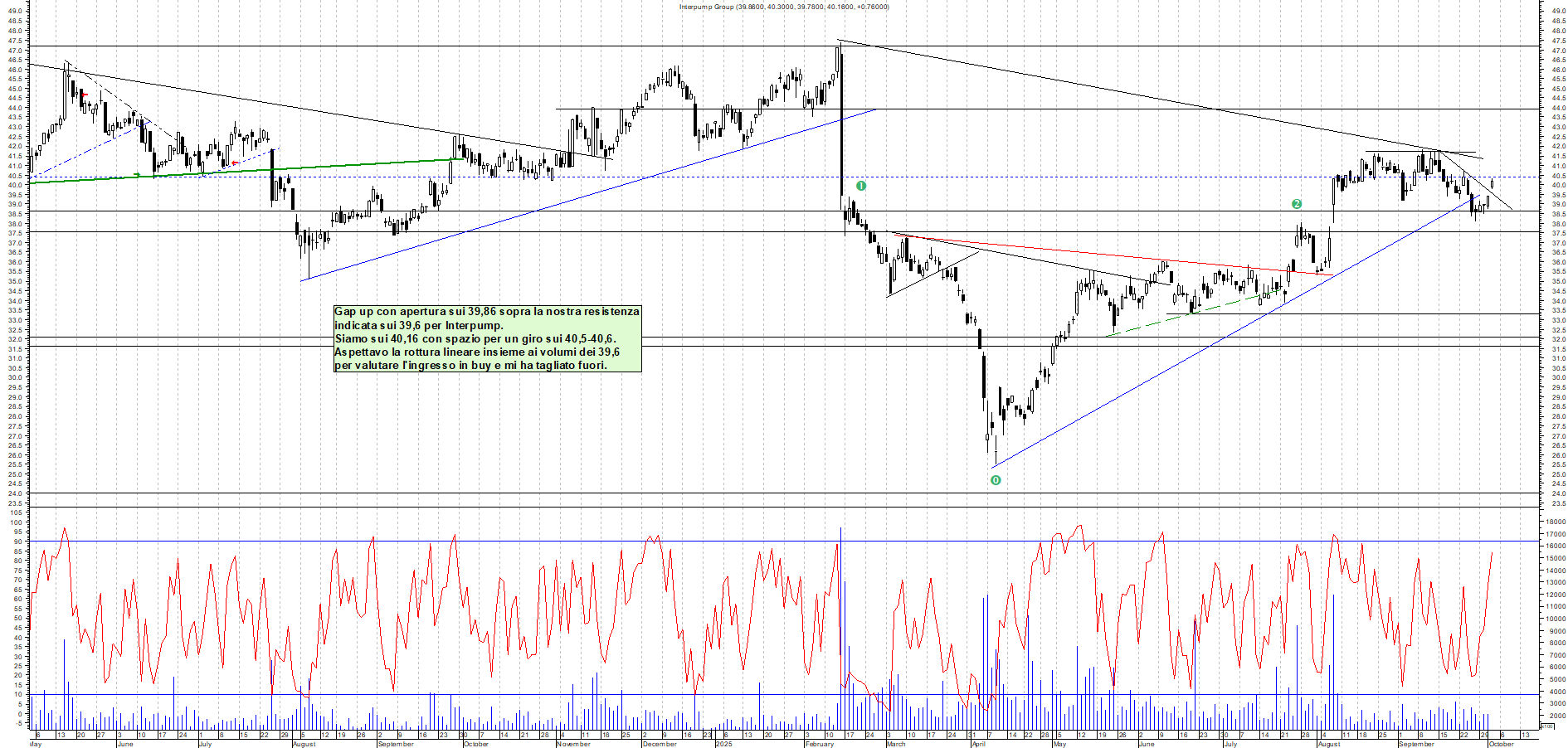Select the green annotation text box about the gap up
The height and width of the screenshot is (748, 1568).
click(487, 338)
